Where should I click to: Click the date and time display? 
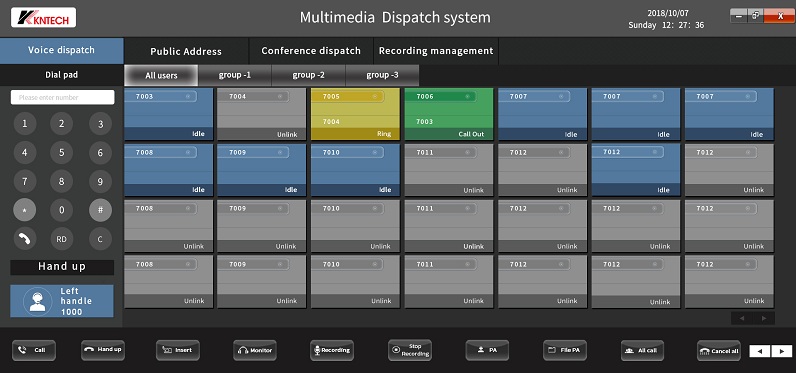tap(666, 19)
